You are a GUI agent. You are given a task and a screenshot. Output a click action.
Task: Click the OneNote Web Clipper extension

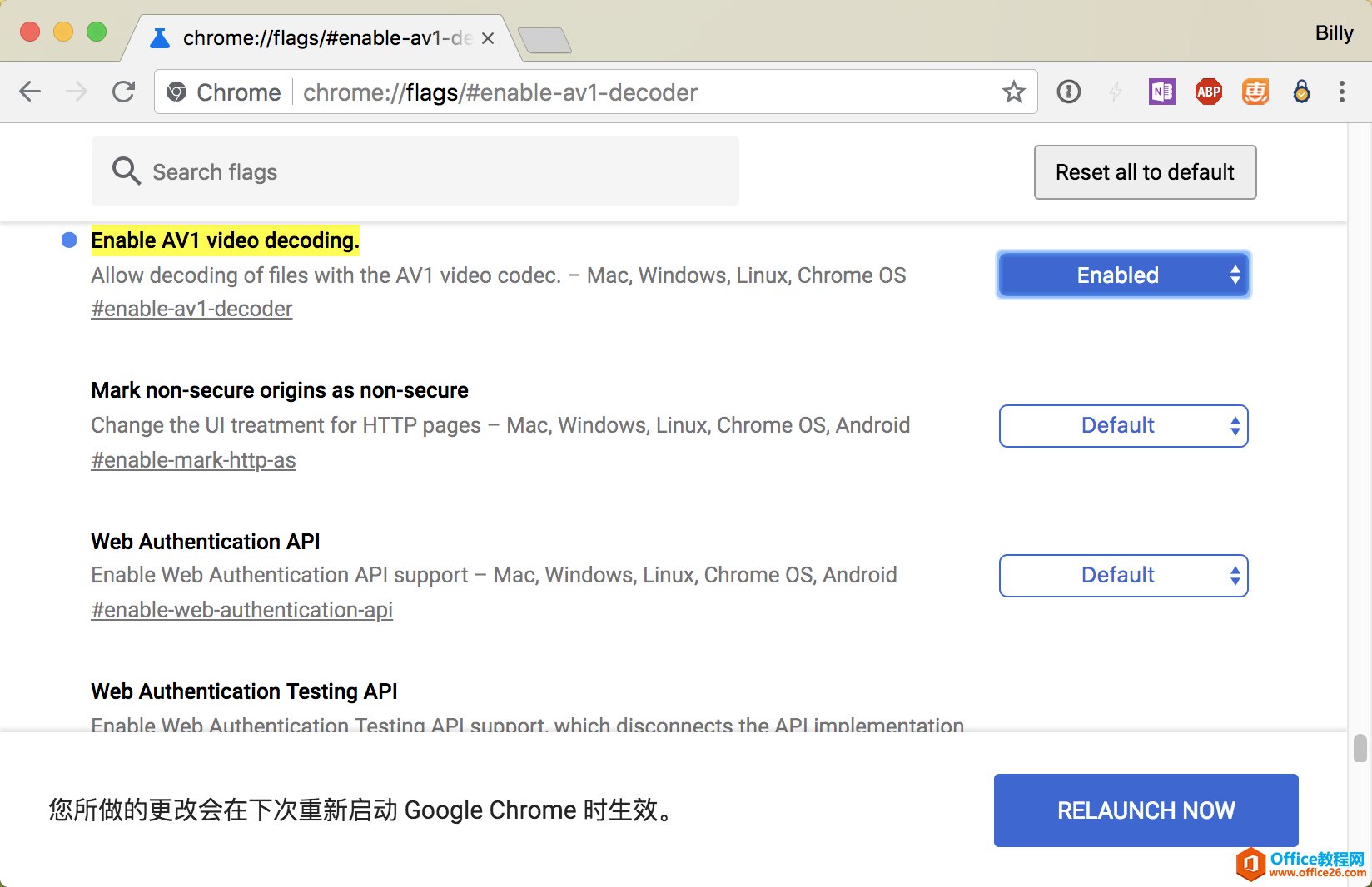point(1161,92)
